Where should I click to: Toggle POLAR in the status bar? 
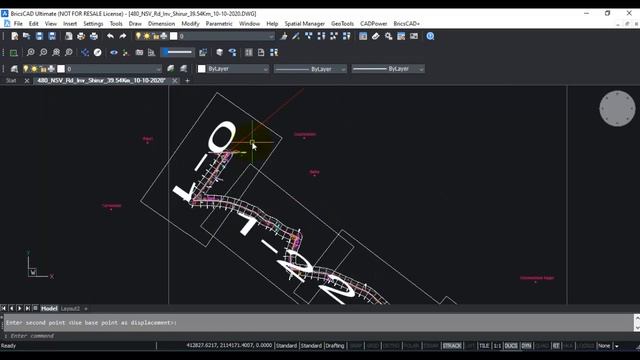[x=411, y=346]
